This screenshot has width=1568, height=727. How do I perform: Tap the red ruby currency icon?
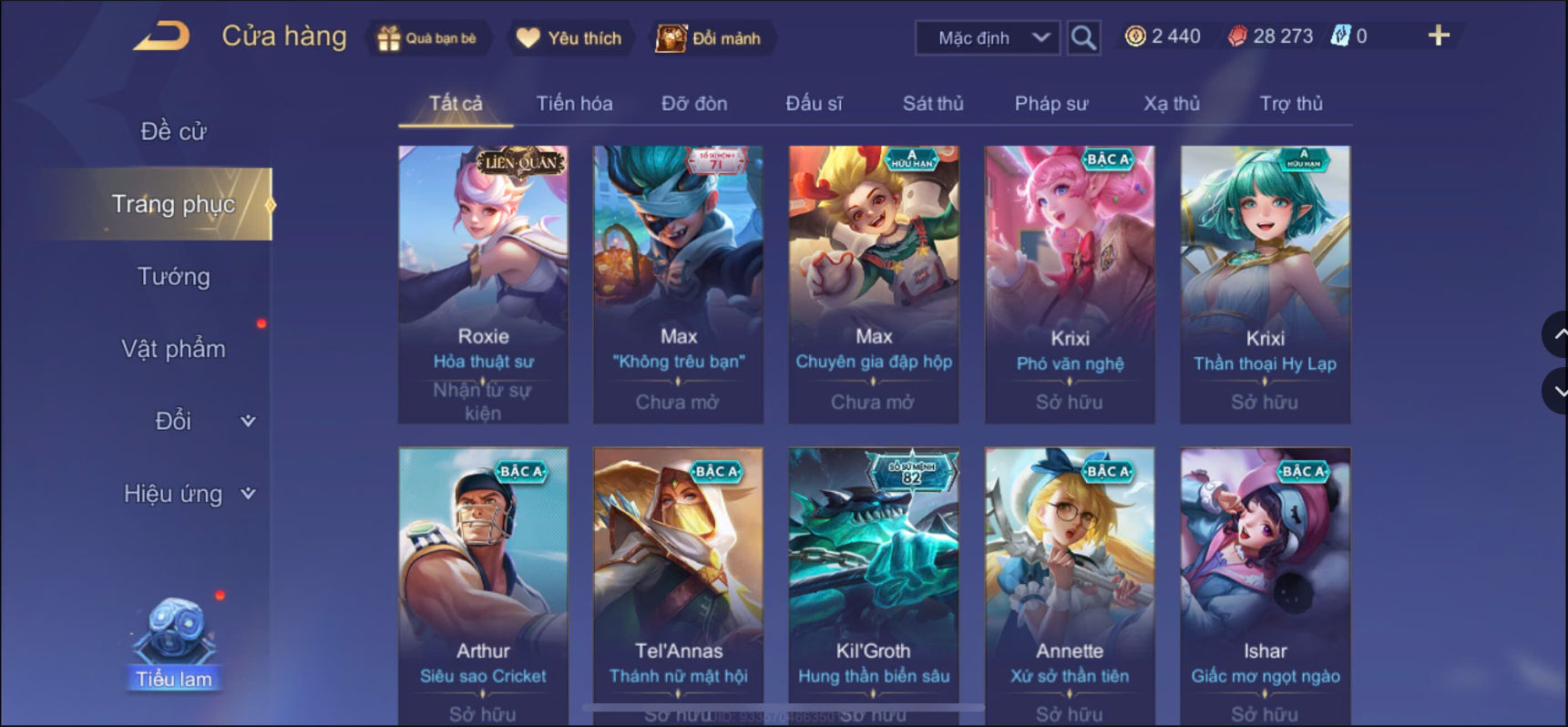click(x=1237, y=36)
